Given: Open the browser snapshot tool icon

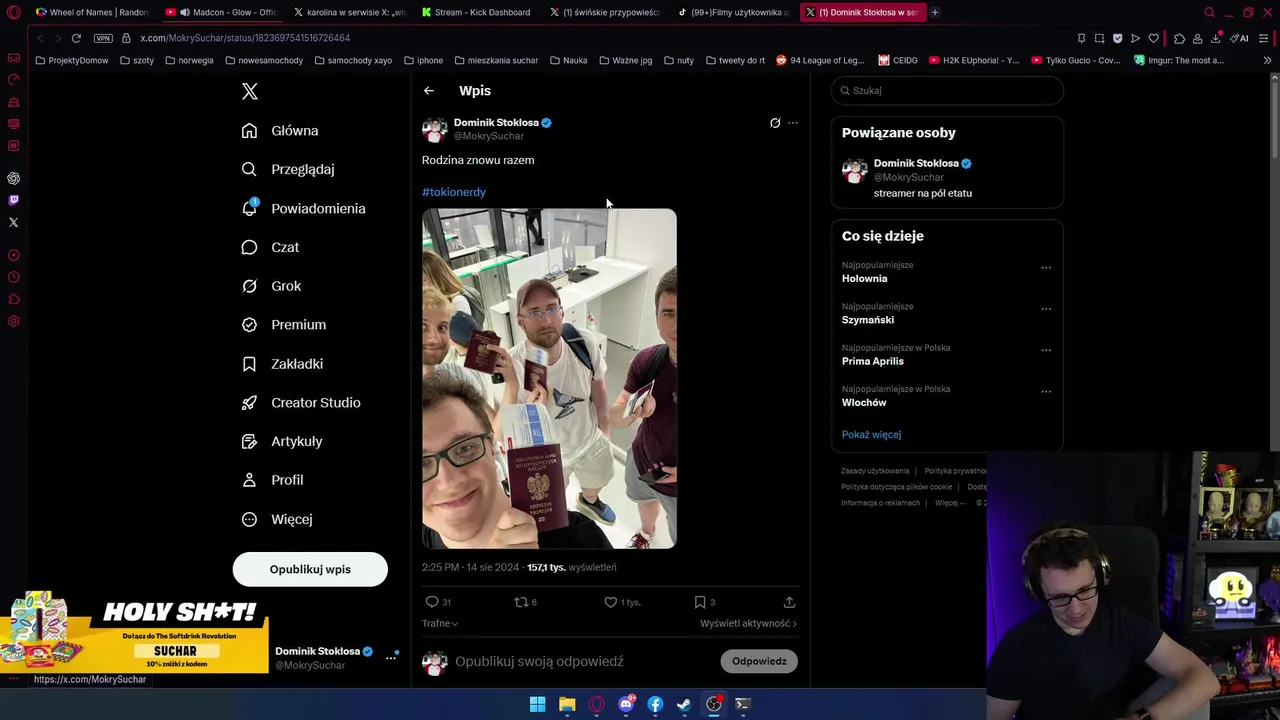Looking at the screenshot, I should click(1099, 38).
